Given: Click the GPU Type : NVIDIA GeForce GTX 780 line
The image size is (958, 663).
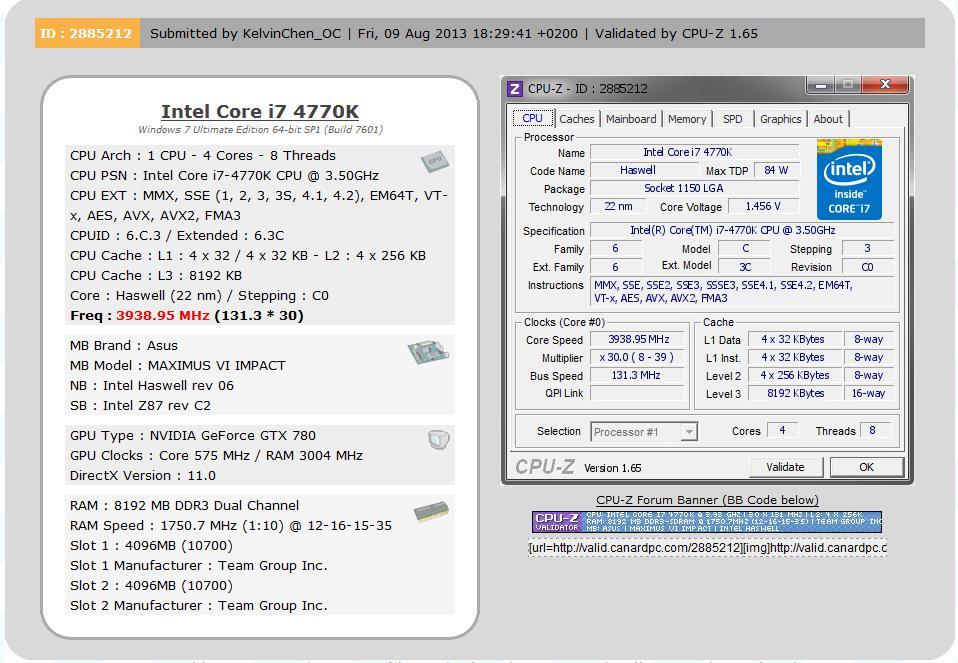Looking at the screenshot, I should click(x=193, y=436).
